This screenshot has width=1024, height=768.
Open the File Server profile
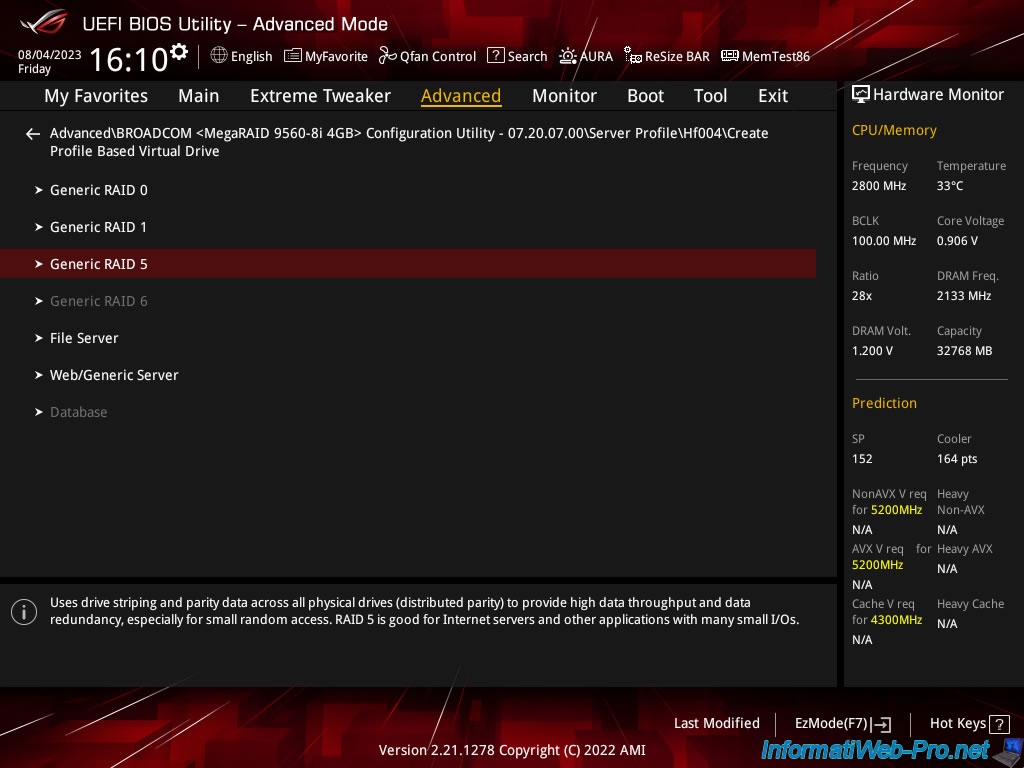point(84,338)
